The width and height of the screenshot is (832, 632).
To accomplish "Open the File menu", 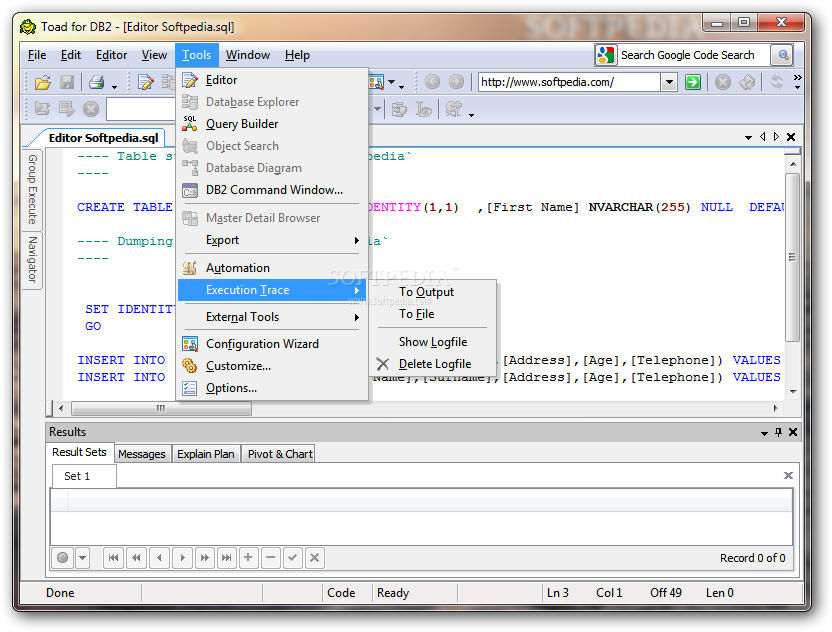I will (x=37, y=55).
